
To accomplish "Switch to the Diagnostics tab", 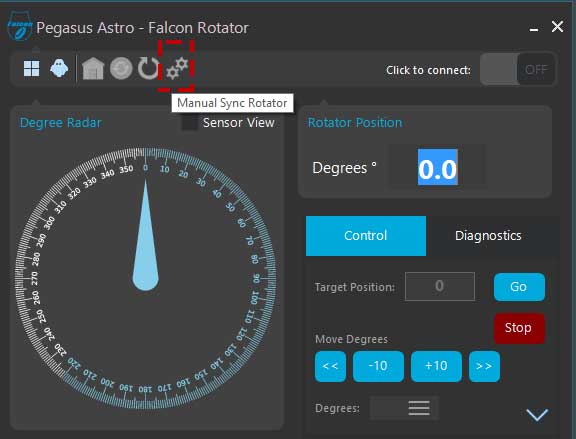I will [488, 236].
